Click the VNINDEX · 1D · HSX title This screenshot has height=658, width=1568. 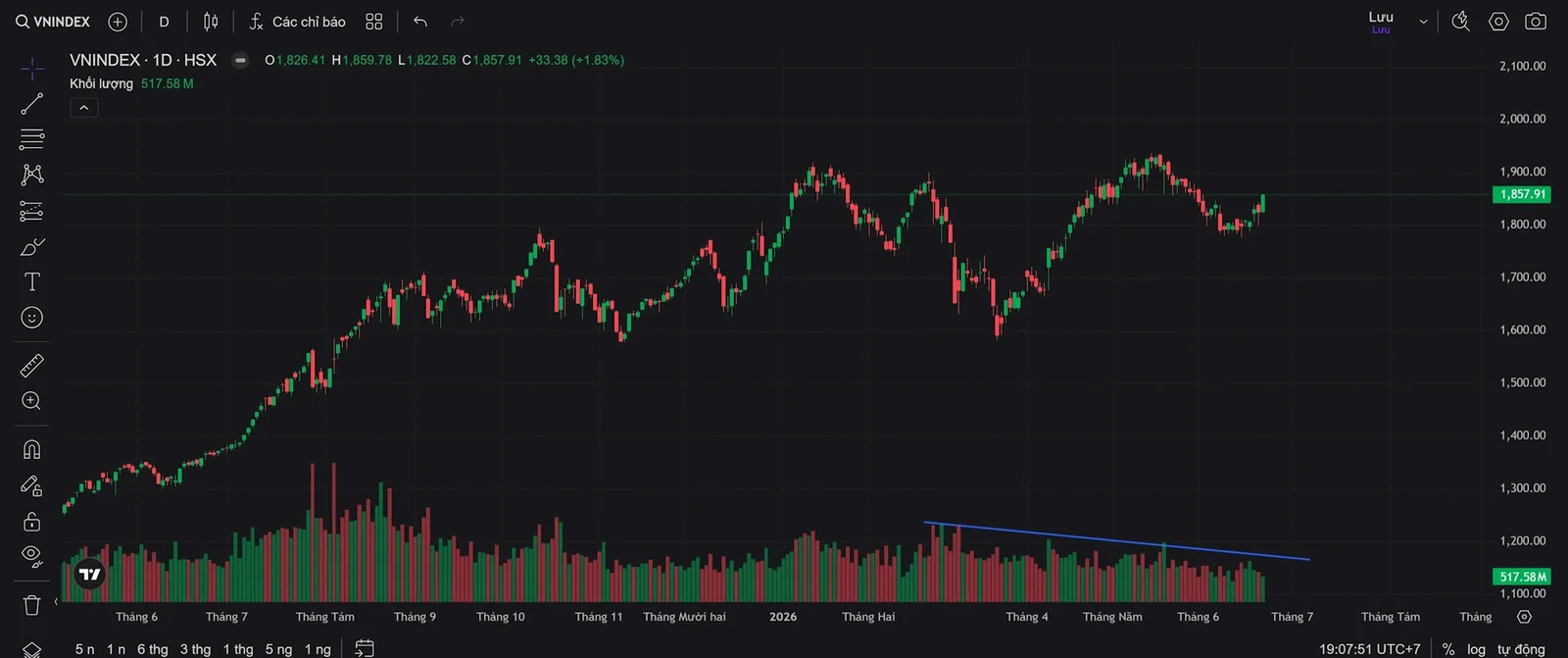[143, 60]
